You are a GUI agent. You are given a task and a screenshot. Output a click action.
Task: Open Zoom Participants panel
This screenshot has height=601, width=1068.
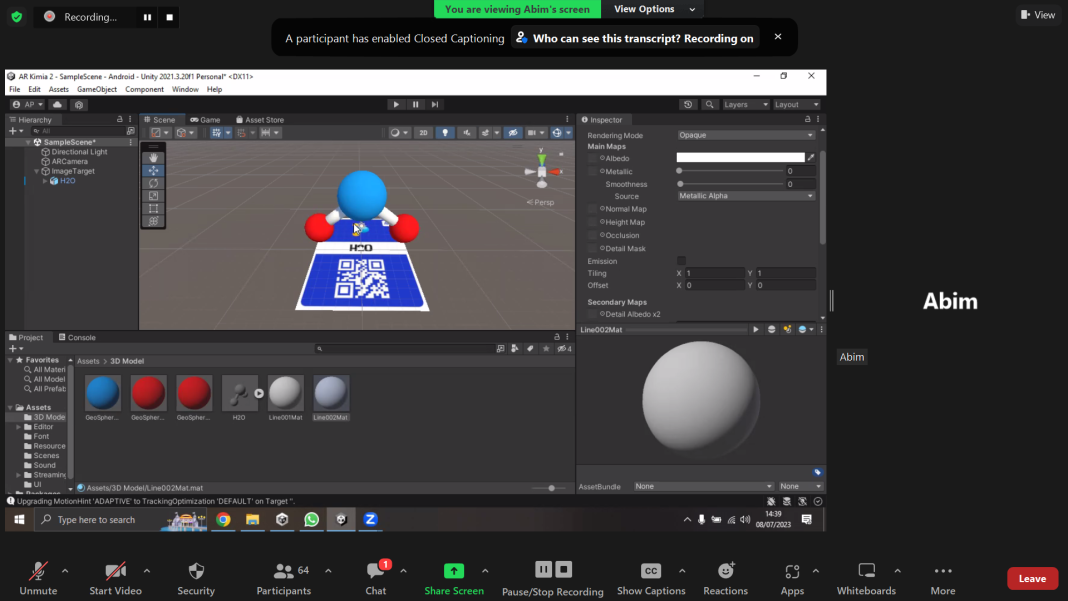[x=284, y=579]
